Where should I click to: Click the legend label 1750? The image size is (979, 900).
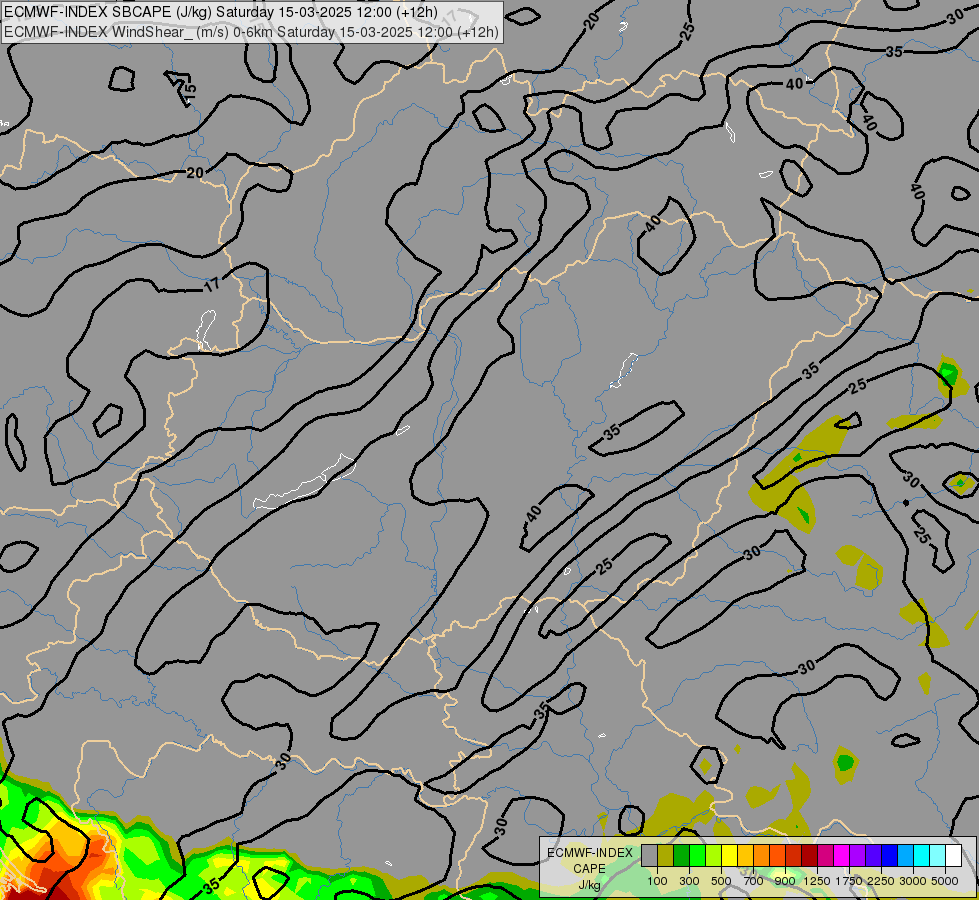pyautogui.click(x=849, y=881)
